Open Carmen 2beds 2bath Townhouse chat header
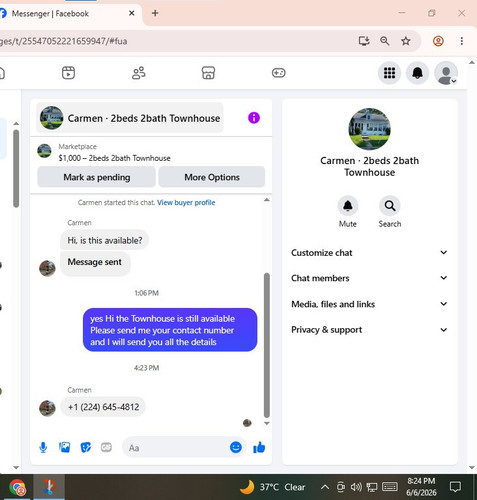Image resolution: width=477 pixels, height=500 pixels. 130,118
